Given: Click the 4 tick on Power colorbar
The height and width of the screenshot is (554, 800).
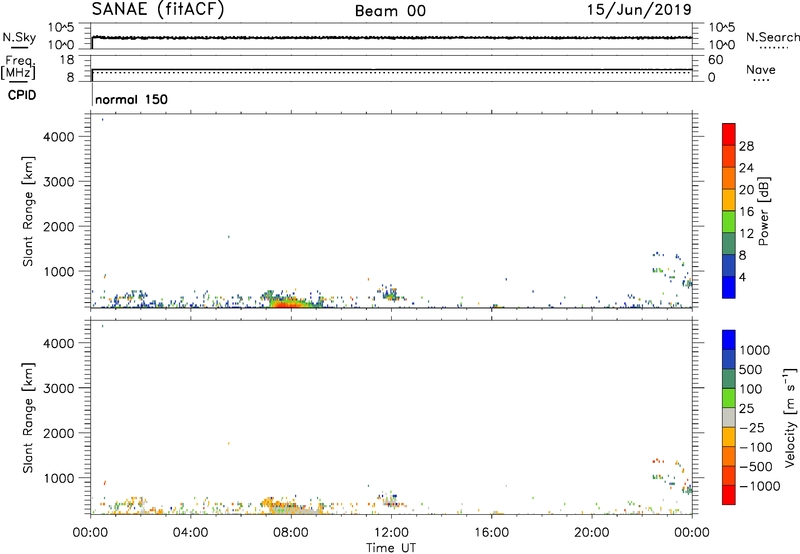Looking at the screenshot, I should 742,277.
